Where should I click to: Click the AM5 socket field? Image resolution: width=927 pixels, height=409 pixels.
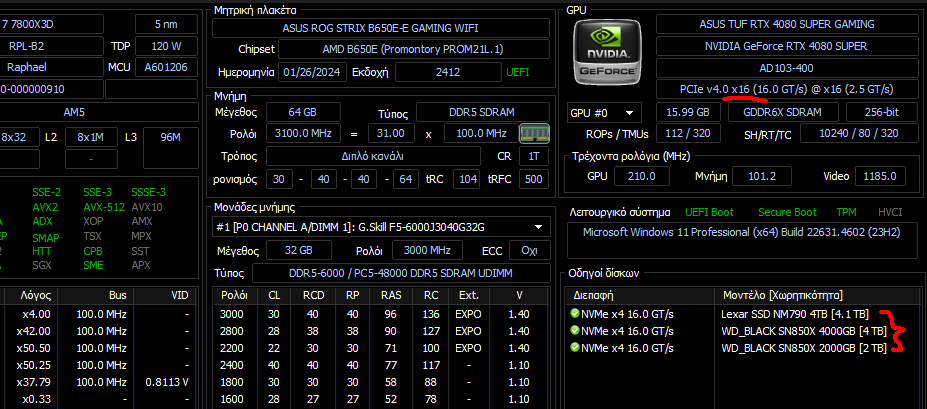(x=98, y=112)
